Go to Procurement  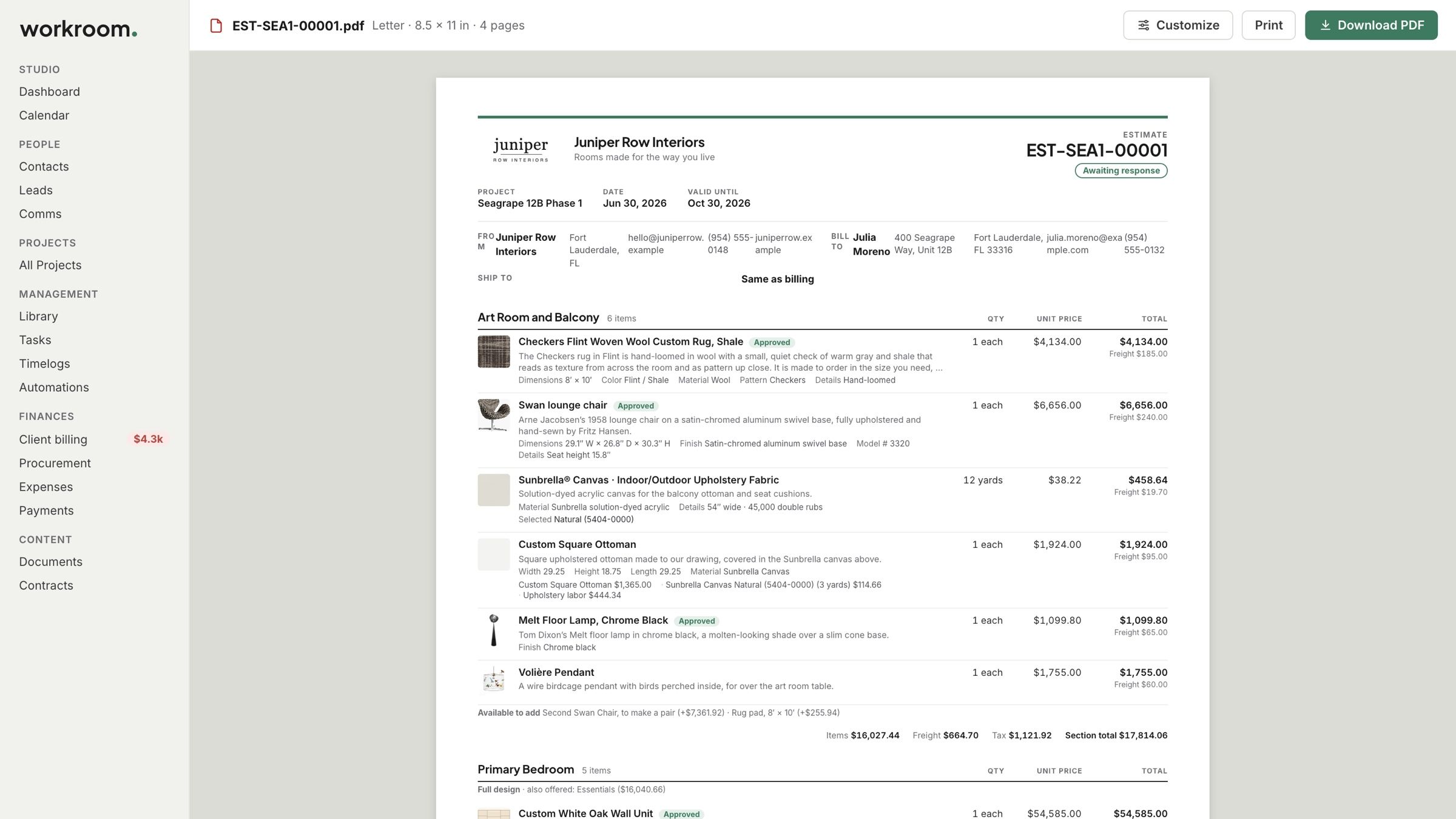(x=55, y=463)
